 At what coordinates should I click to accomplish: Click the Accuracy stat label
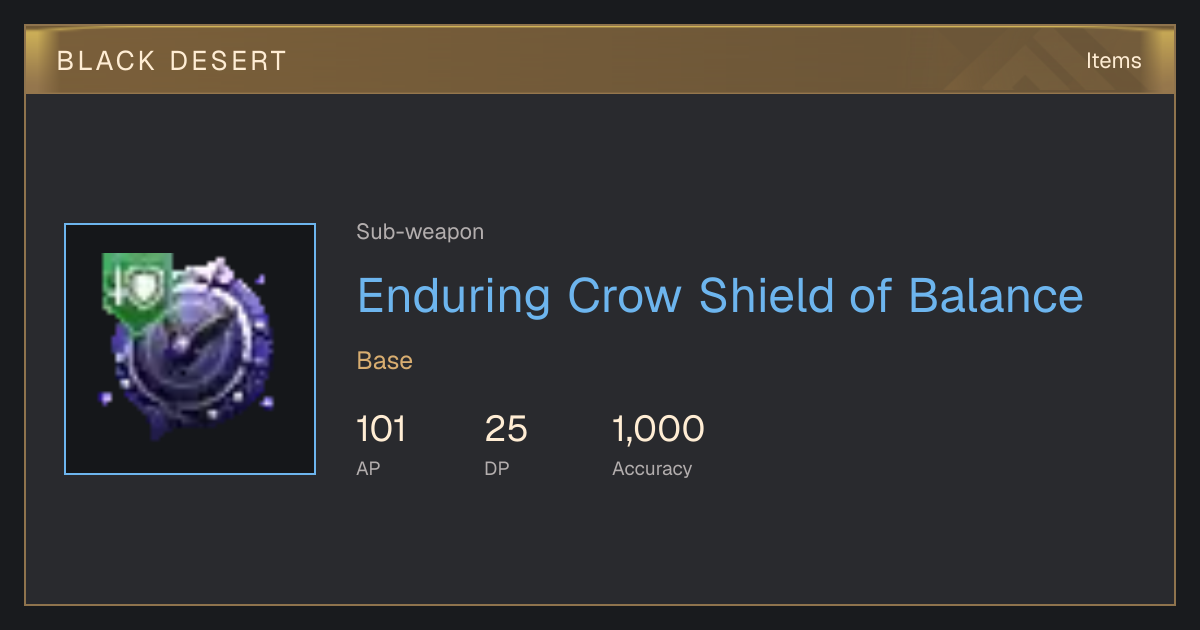(652, 469)
